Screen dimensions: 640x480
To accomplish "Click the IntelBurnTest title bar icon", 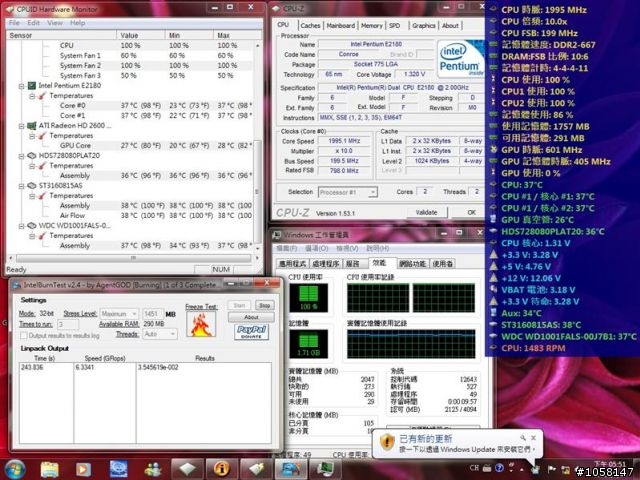I will pyautogui.click(x=17, y=285).
